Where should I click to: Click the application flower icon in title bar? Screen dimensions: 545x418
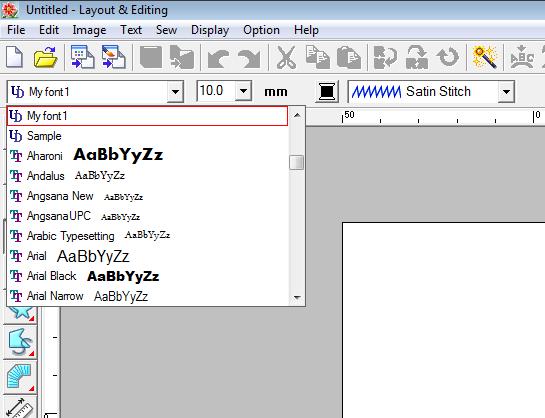[10, 10]
